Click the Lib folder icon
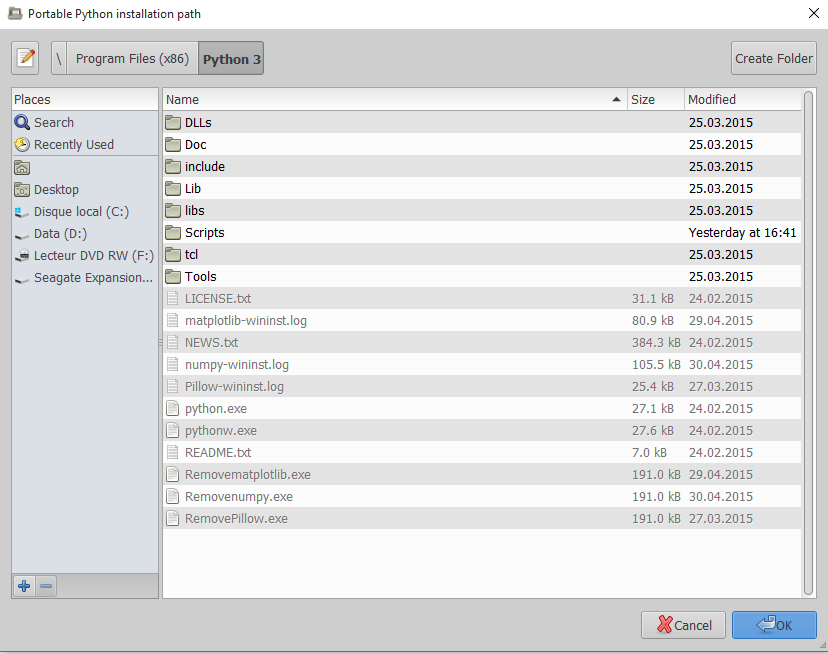The width and height of the screenshot is (828, 654). [173, 189]
